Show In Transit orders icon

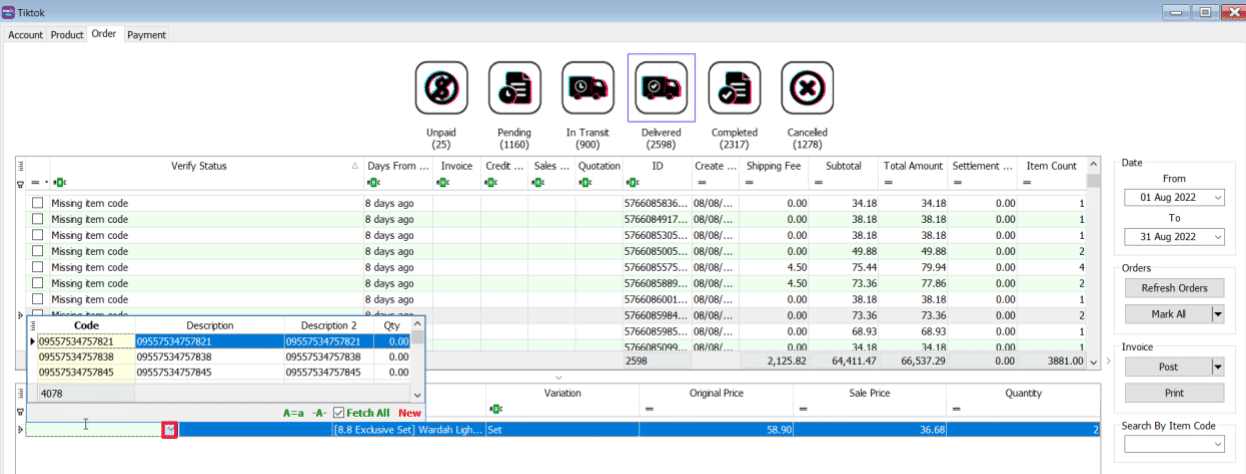[x=587, y=88]
